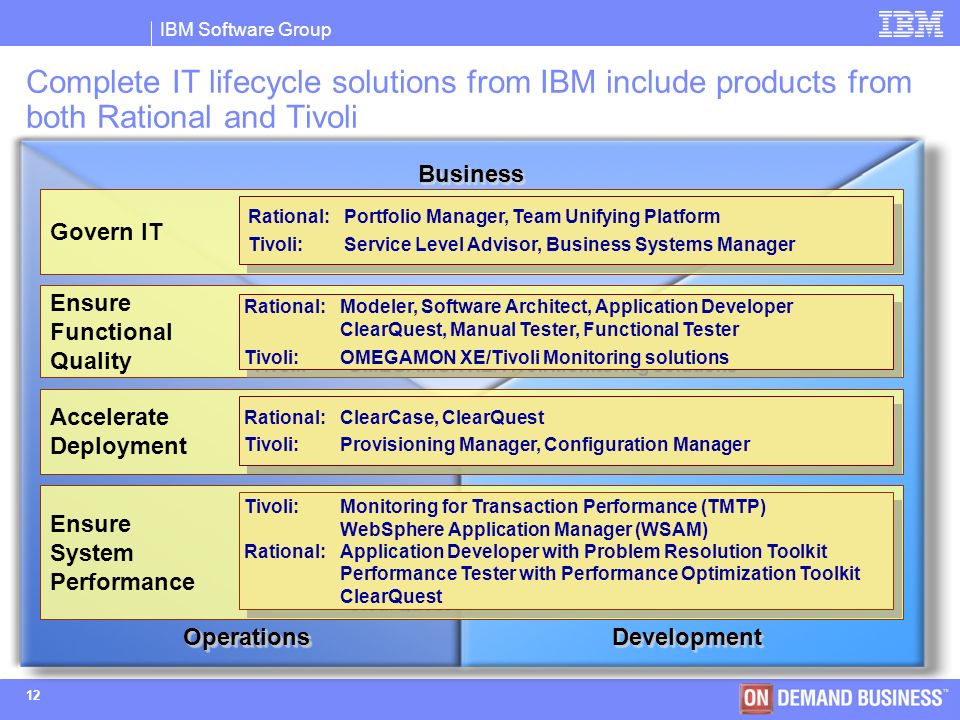The image size is (960, 720).
Task: Click 'Rational:' label in Ensure System Performance box
Action: click(285, 551)
